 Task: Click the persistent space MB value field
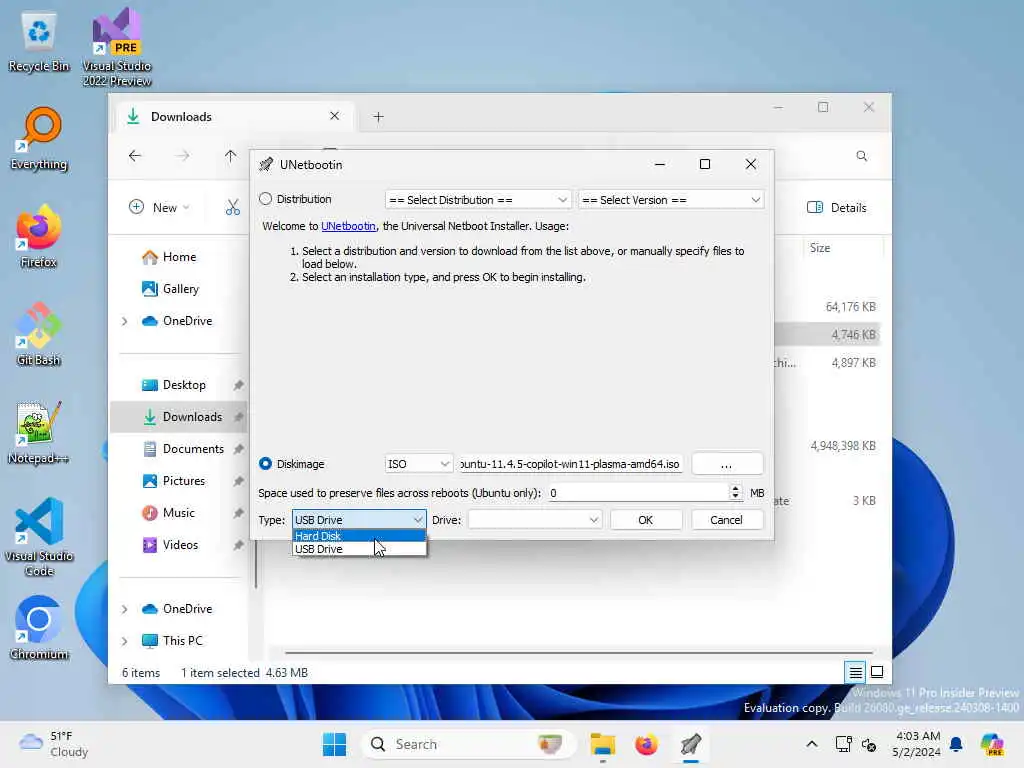coord(637,493)
